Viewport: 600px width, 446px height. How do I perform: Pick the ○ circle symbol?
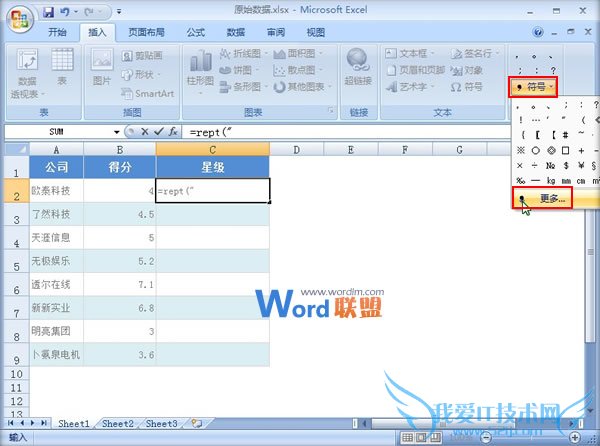pos(536,150)
